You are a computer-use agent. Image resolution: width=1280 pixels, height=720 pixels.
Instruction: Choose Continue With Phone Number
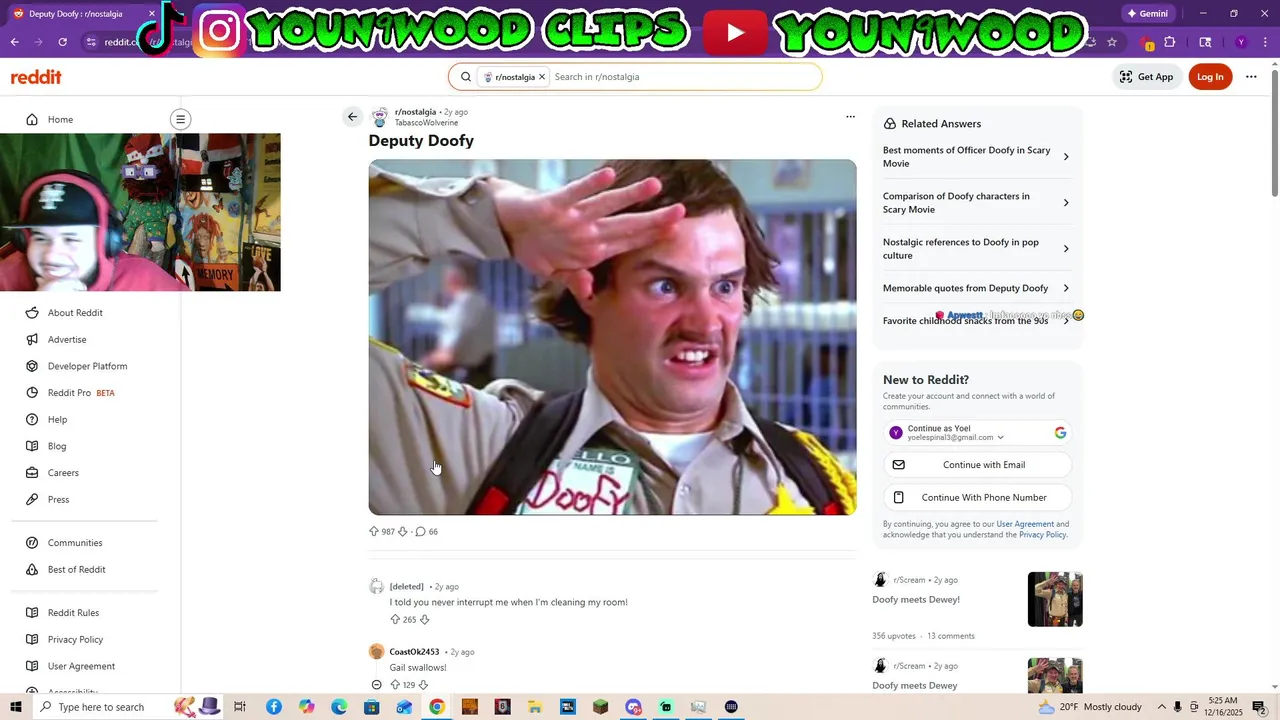point(978,498)
